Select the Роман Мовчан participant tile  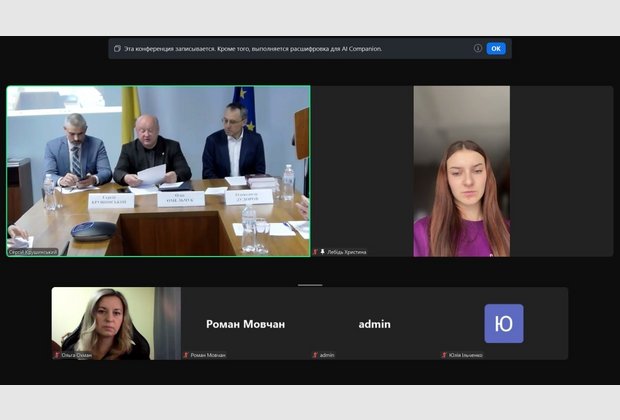pos(245,324)
